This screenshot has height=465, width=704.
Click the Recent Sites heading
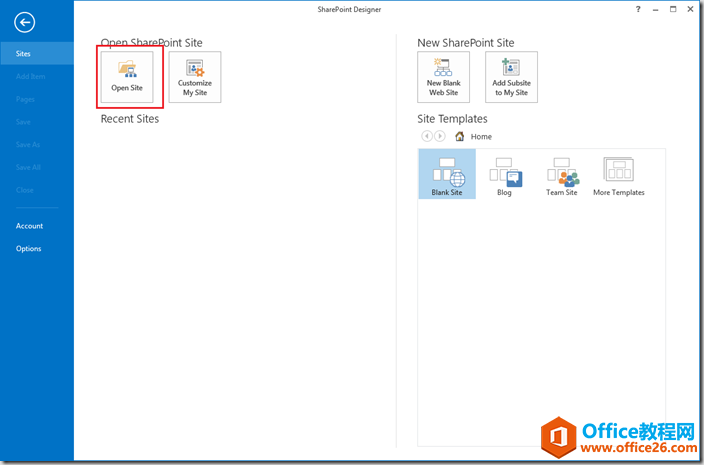coord(130,119)
